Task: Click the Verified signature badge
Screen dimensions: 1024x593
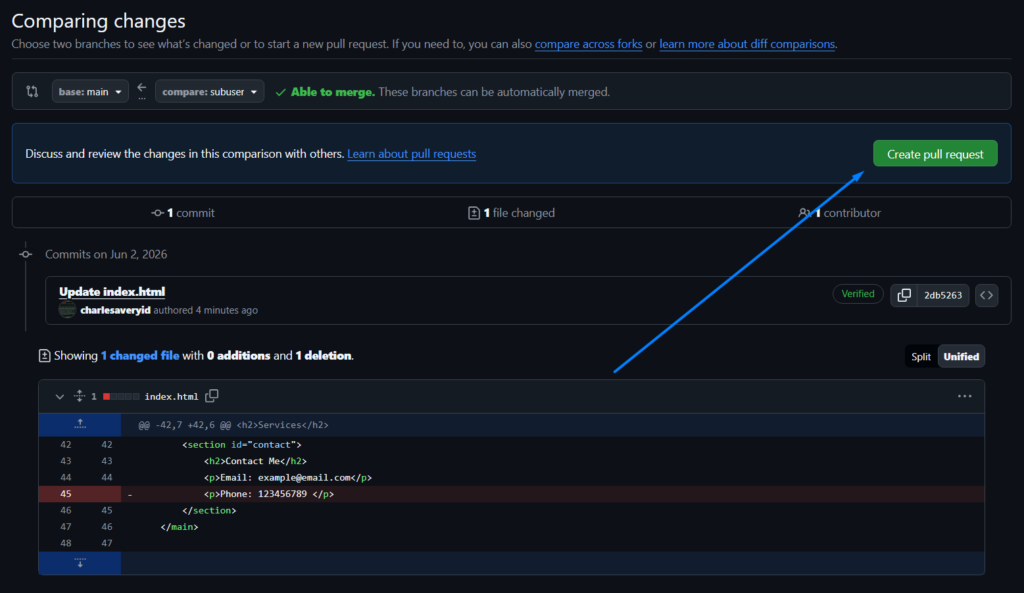Action: tap(857, 294)
